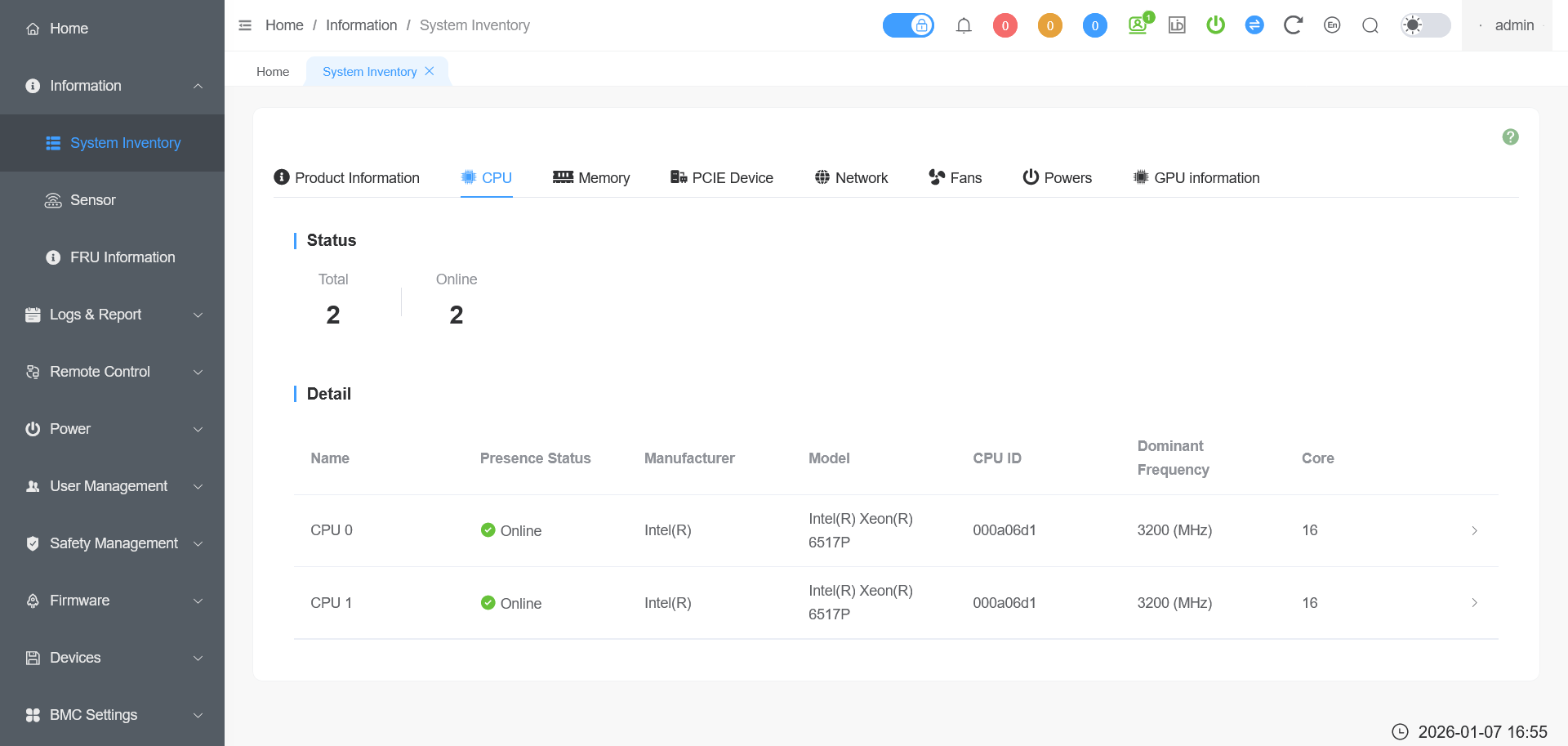
Task: Click the notification bell icon
Action: [x=964, y=25]
